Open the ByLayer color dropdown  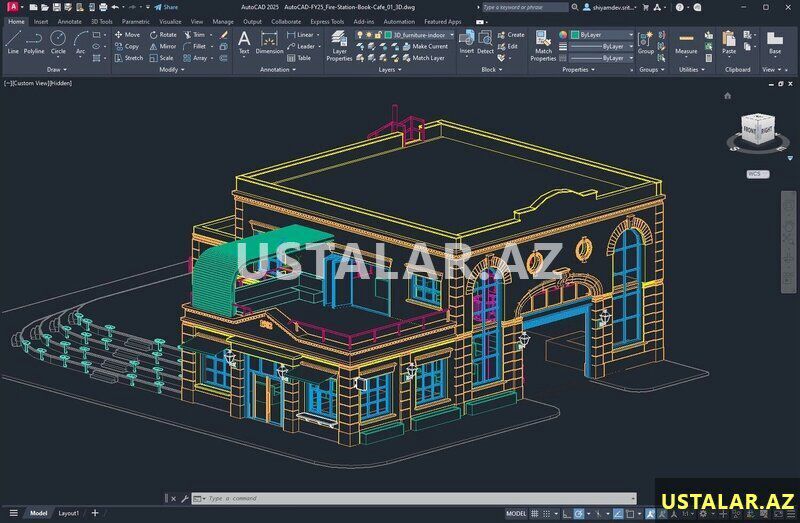tap(602, 35)
